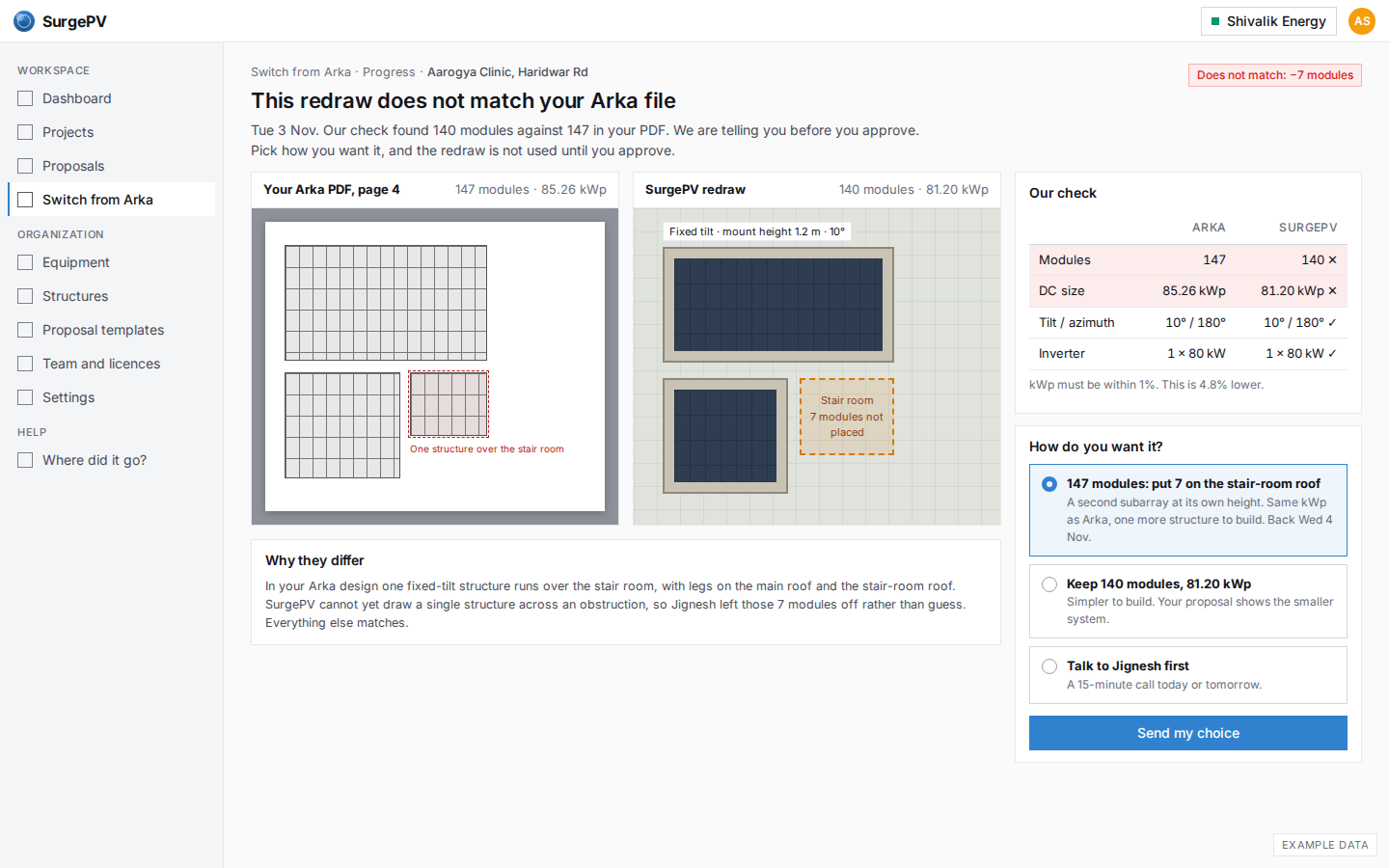Click the Proposals sidebar icon

25,166
